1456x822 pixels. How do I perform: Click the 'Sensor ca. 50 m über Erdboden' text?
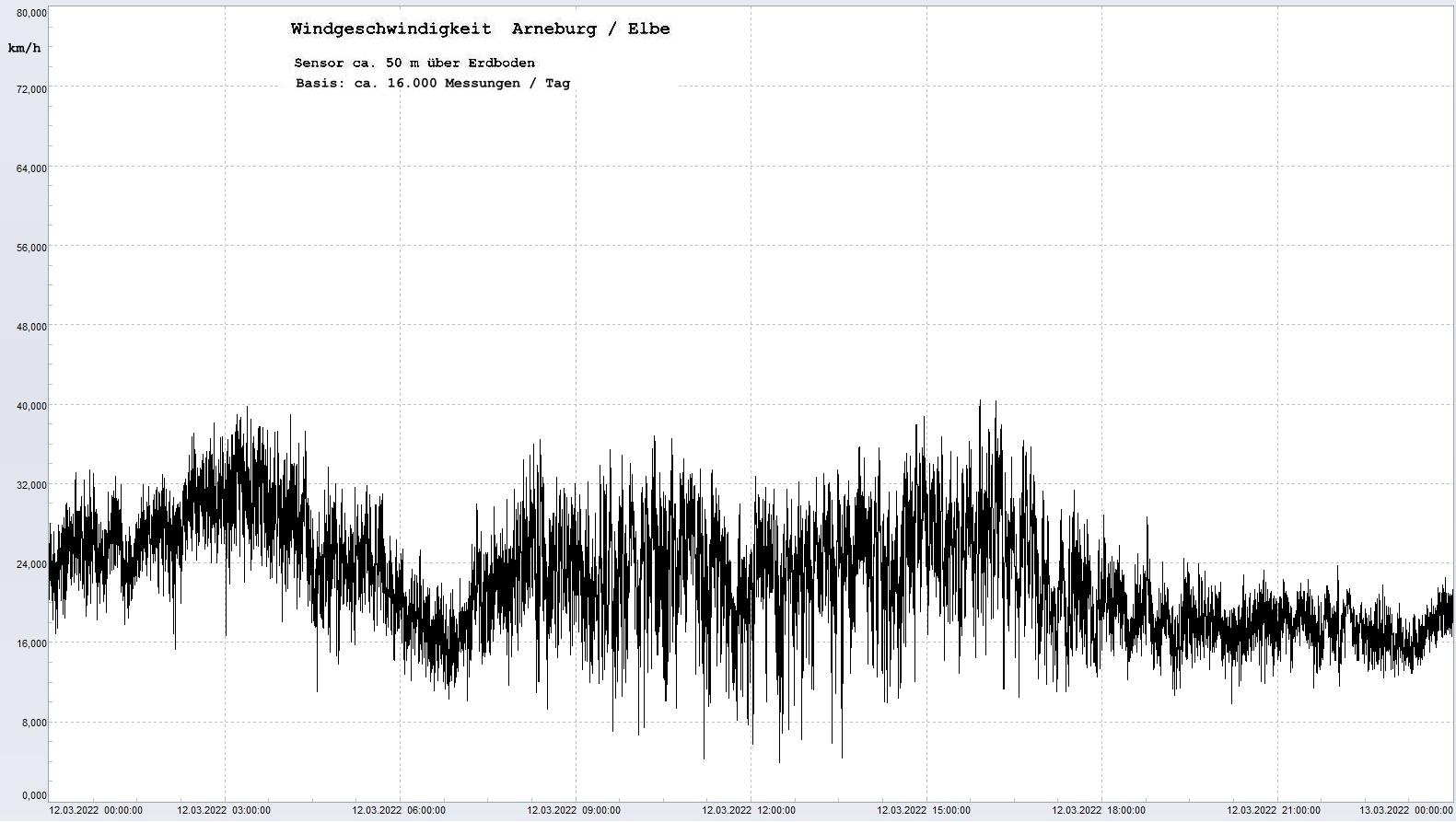point(414,63)
